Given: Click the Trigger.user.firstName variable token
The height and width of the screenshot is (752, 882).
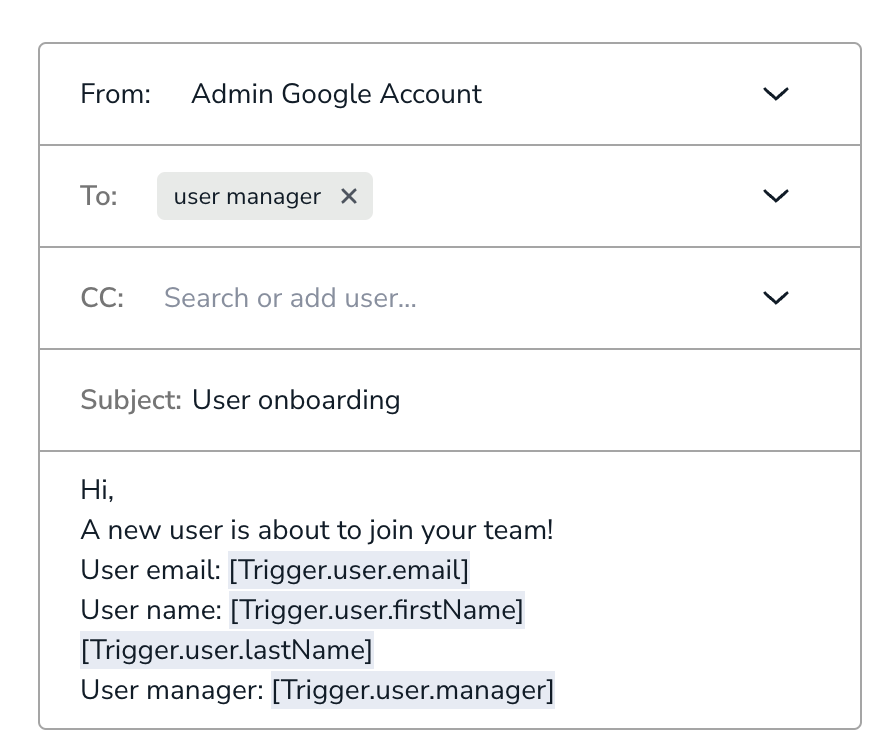Looking at the screenshot, I should click(x=377, y=610).
